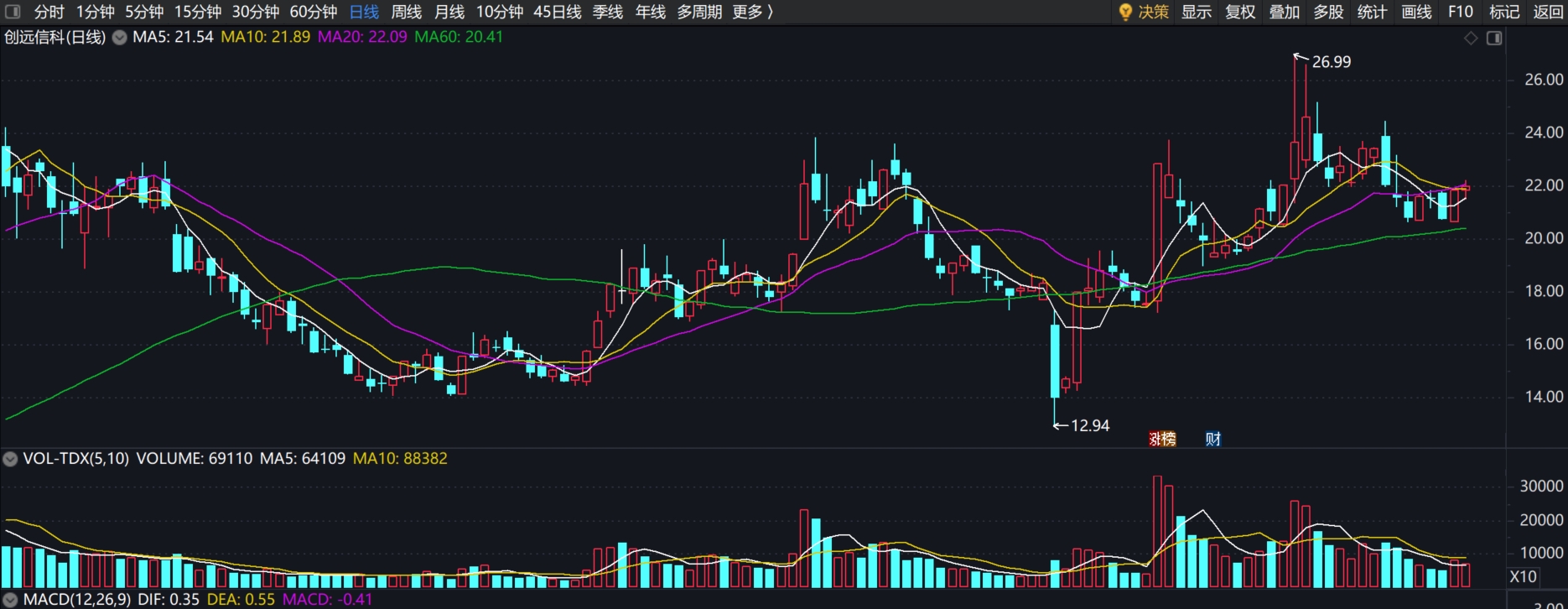Click the 返回 back button
Viewport: 1568px width, 609px height.
1548,12
